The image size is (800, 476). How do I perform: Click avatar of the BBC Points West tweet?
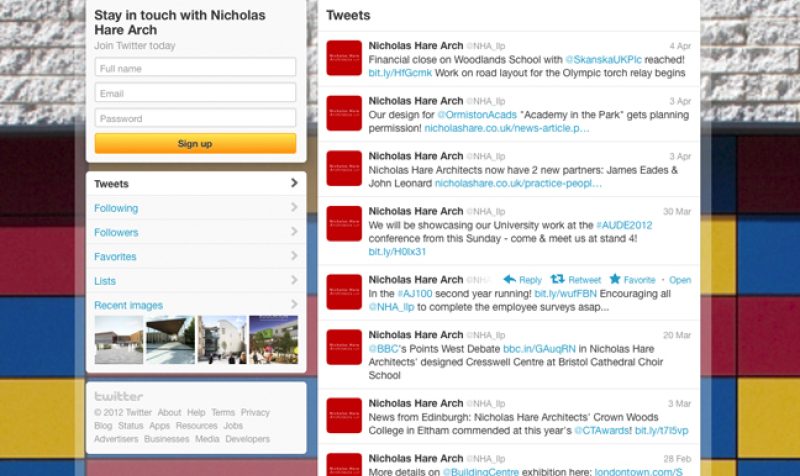(x=344, y=347)
